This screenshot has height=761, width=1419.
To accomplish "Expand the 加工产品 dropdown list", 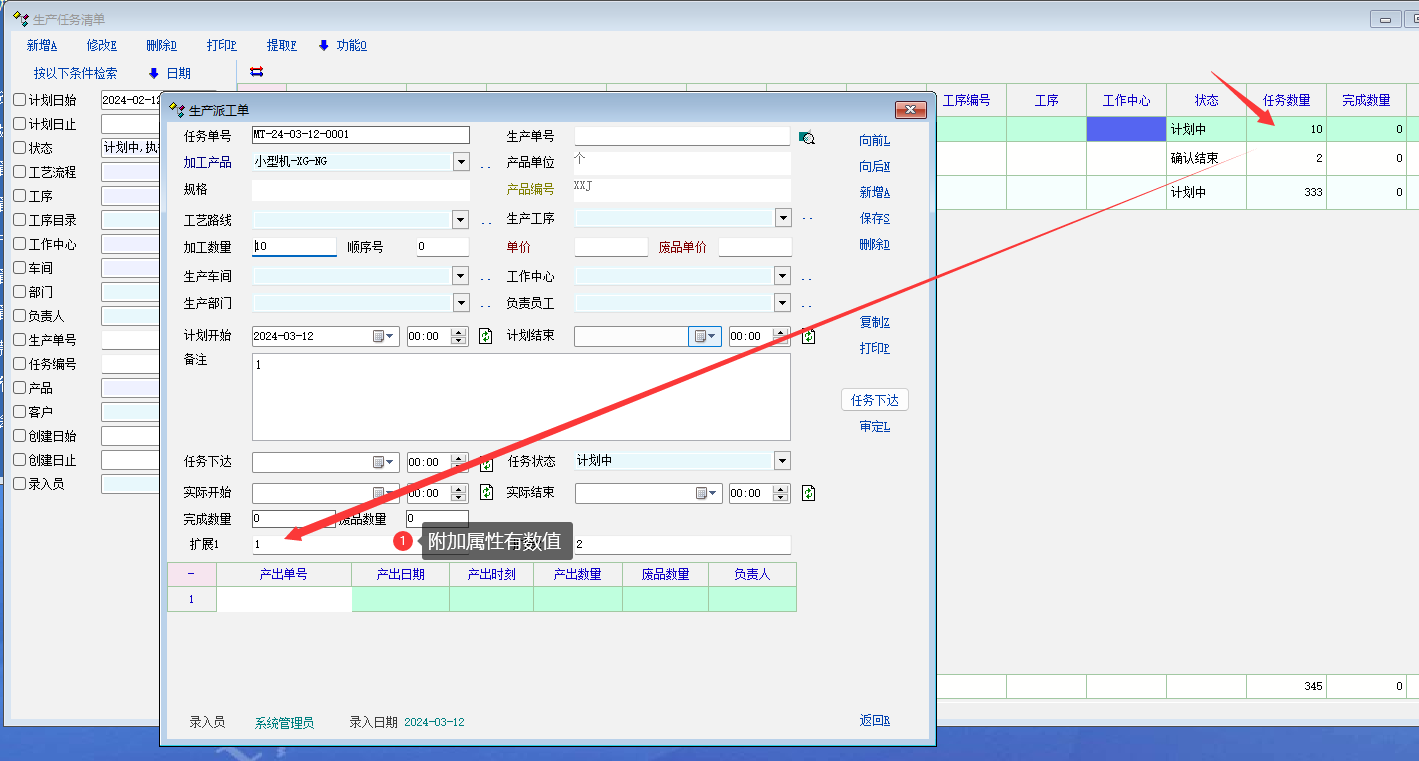I will 461,162.
